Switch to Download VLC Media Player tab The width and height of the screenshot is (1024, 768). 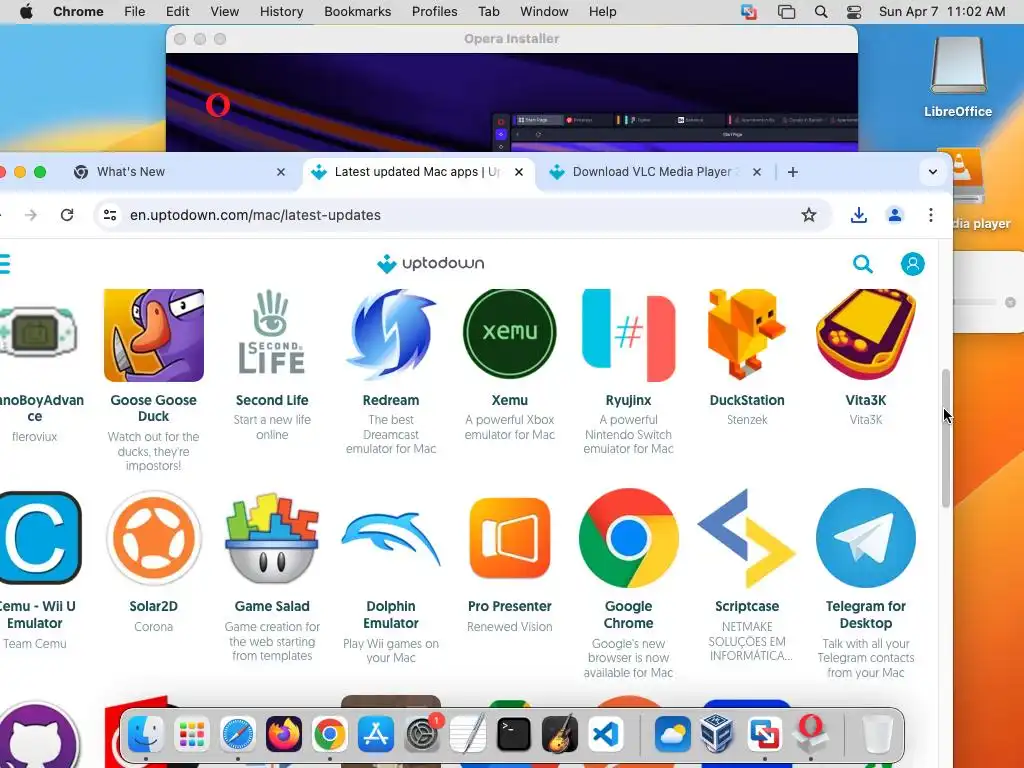click(x=655, y=172)
